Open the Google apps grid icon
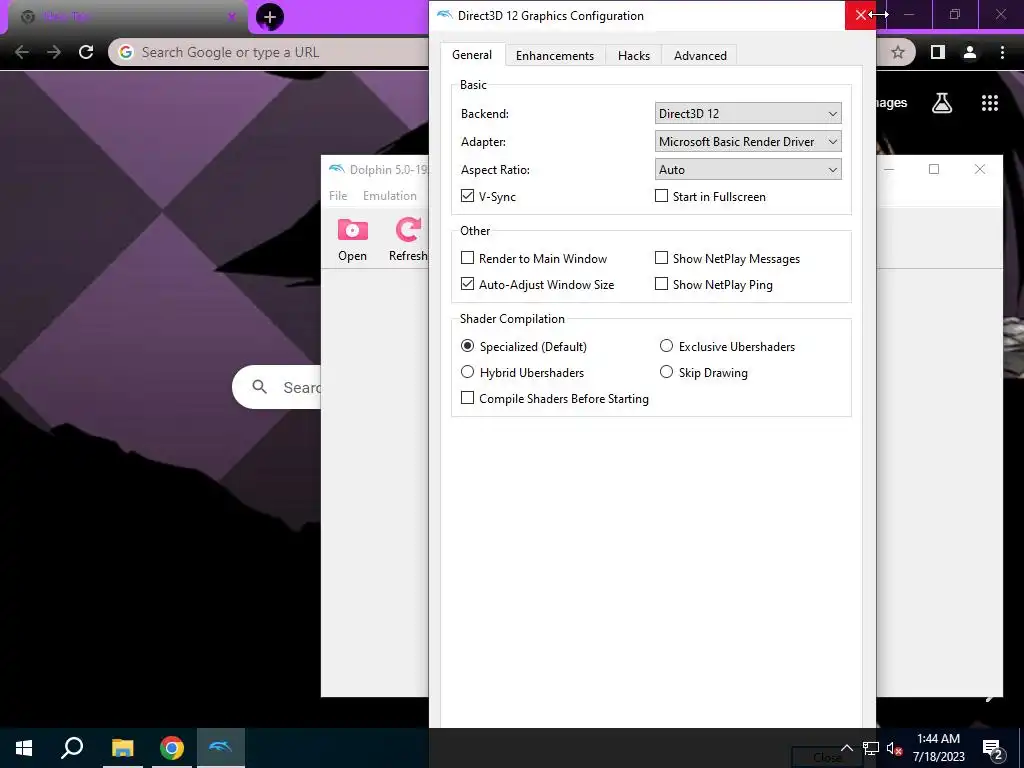This screenshot has height=768, width=1024. (990, 103)
